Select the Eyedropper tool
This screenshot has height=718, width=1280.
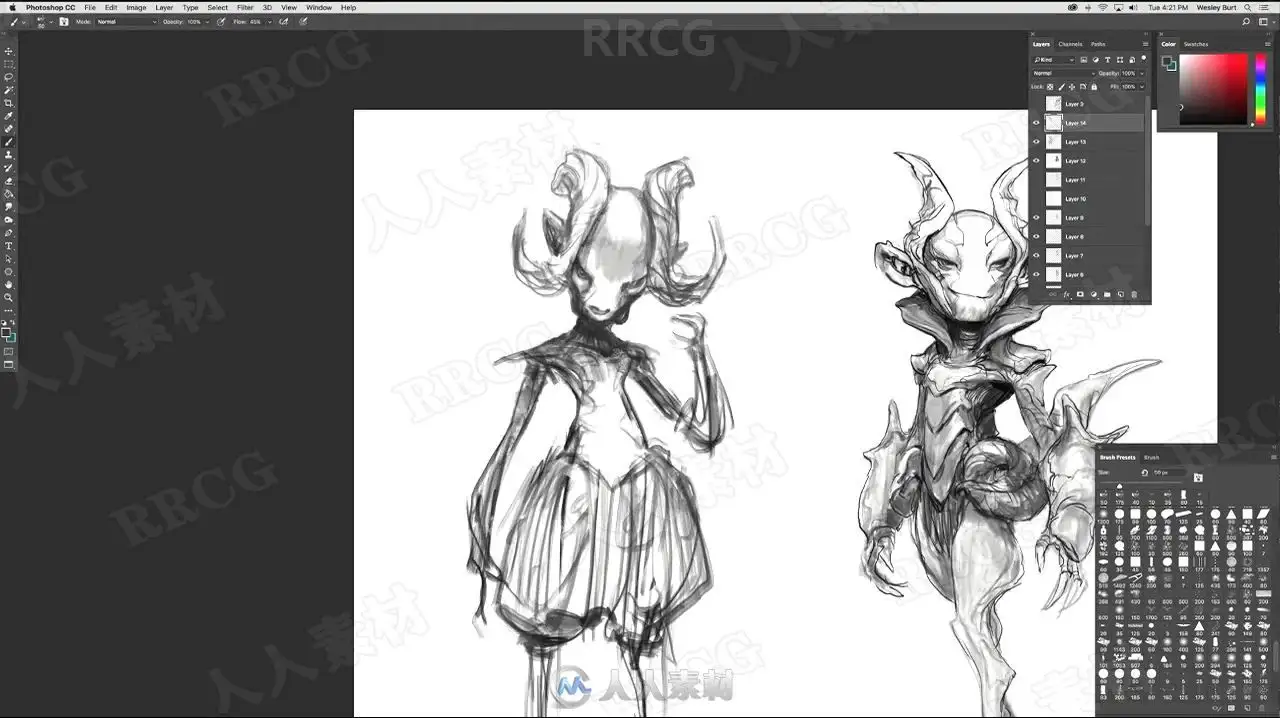tap(9, 116)
